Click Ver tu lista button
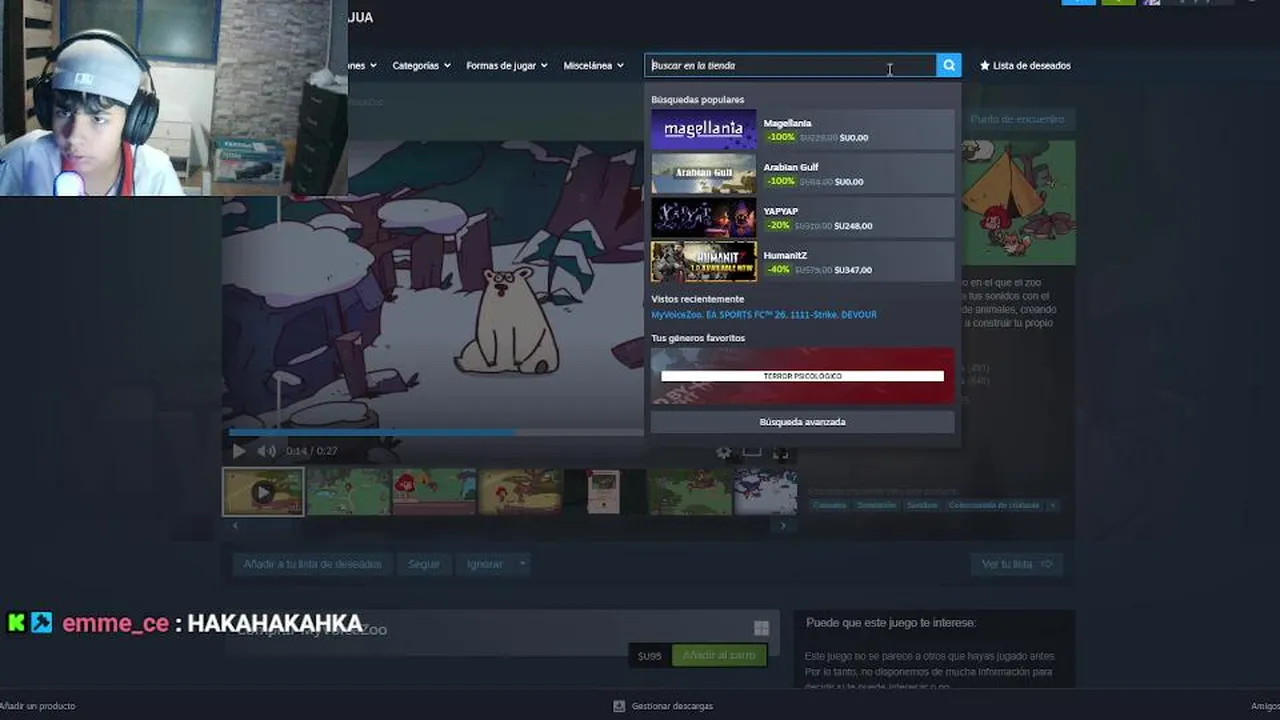Screen dimensions: 1280x720 pos(1017,564)
